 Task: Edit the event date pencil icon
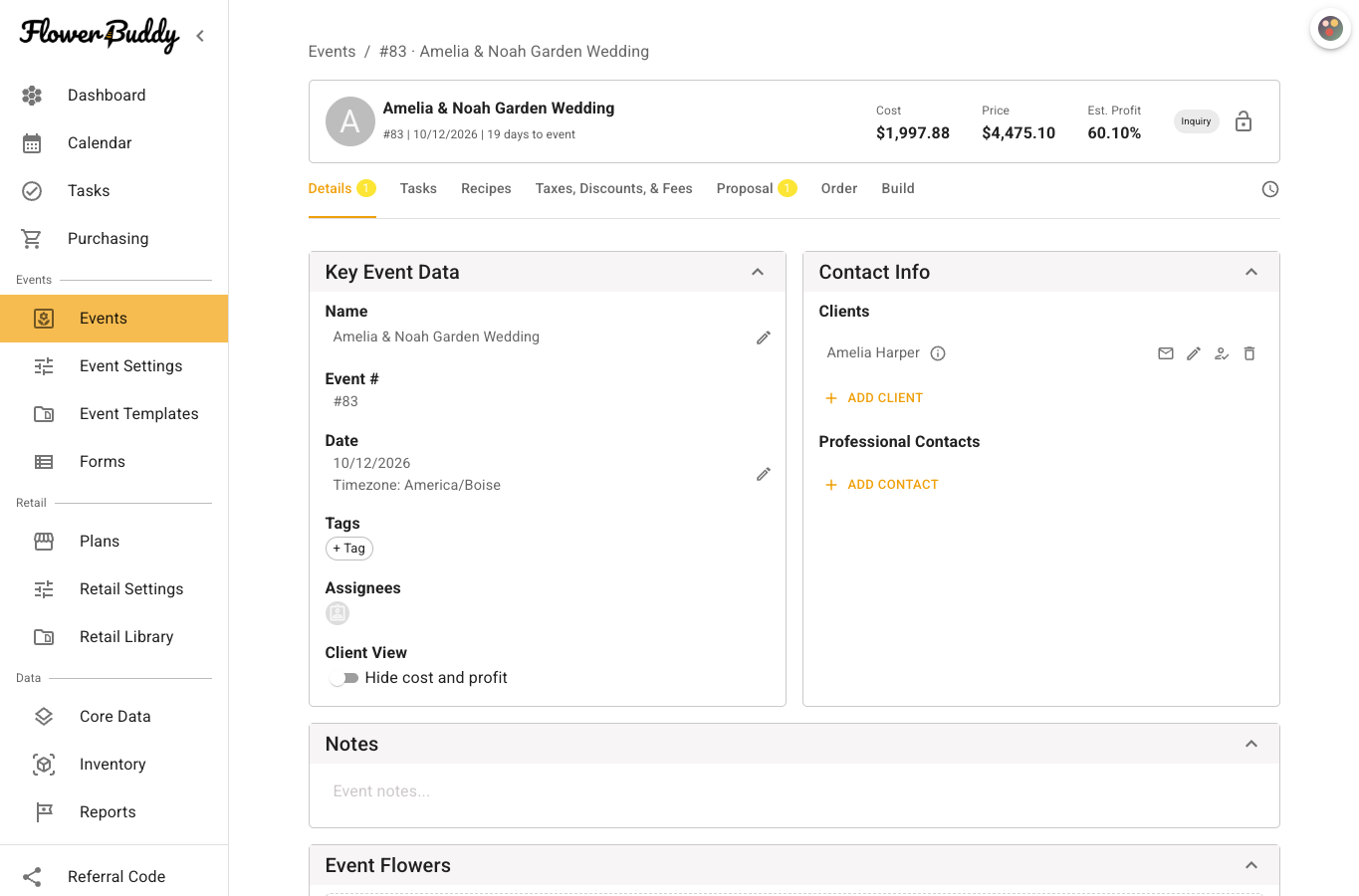764,474
